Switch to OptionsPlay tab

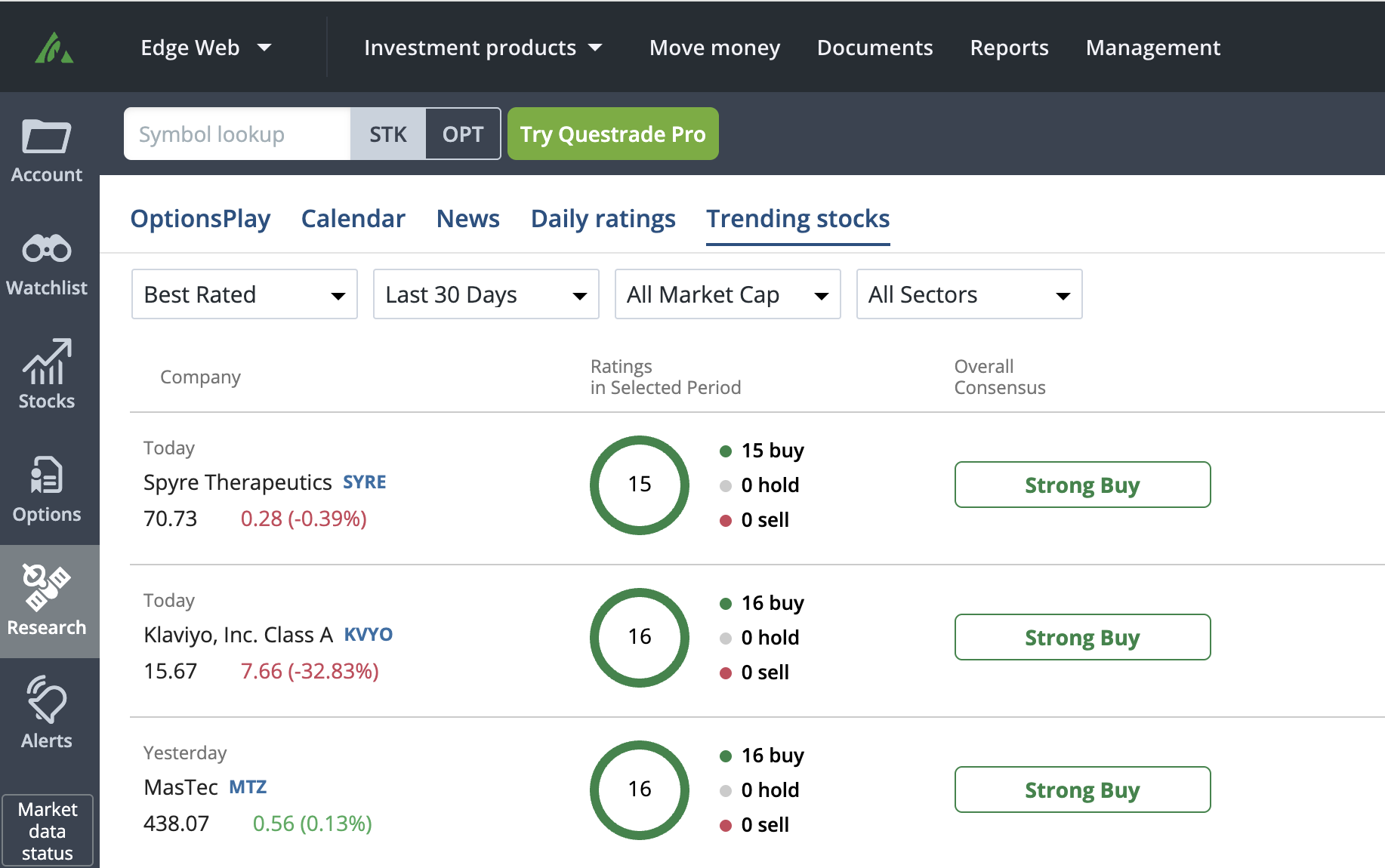[x=200, y=218]
